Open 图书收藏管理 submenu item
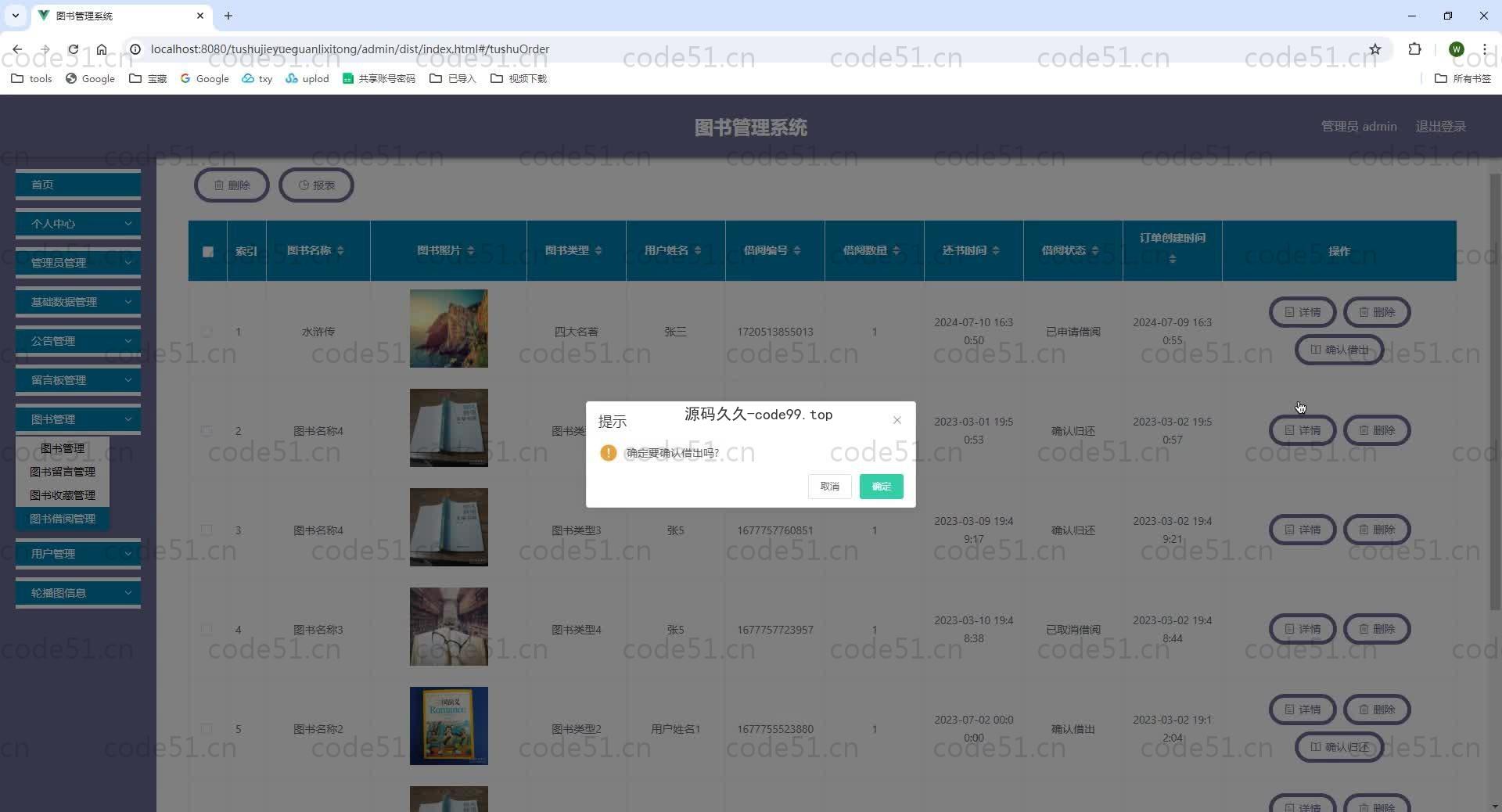 pyautogui.click(x=63, y=495)
